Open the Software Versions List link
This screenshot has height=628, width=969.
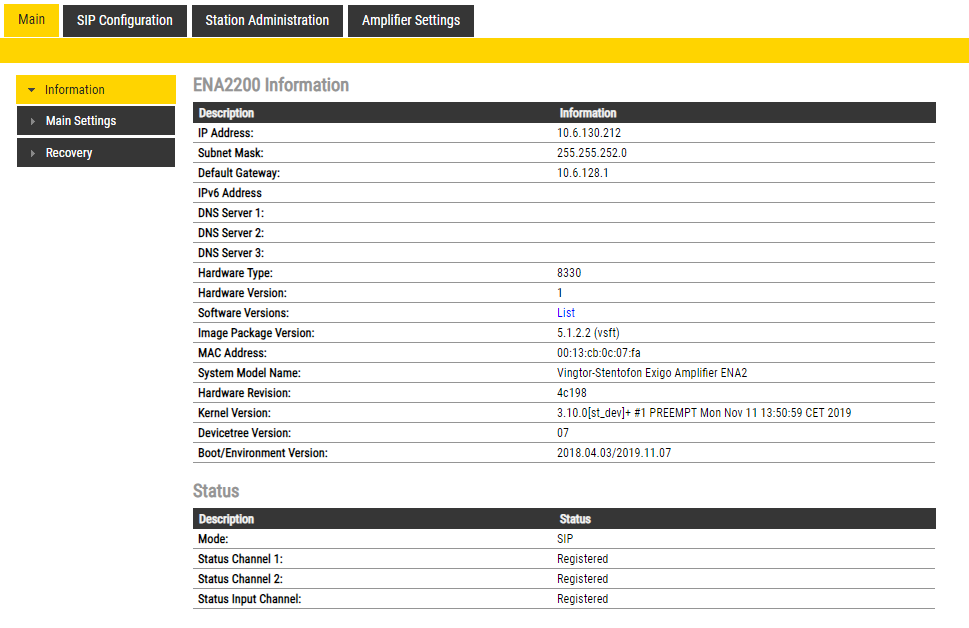pyautogui.click(x=566, y=313)
